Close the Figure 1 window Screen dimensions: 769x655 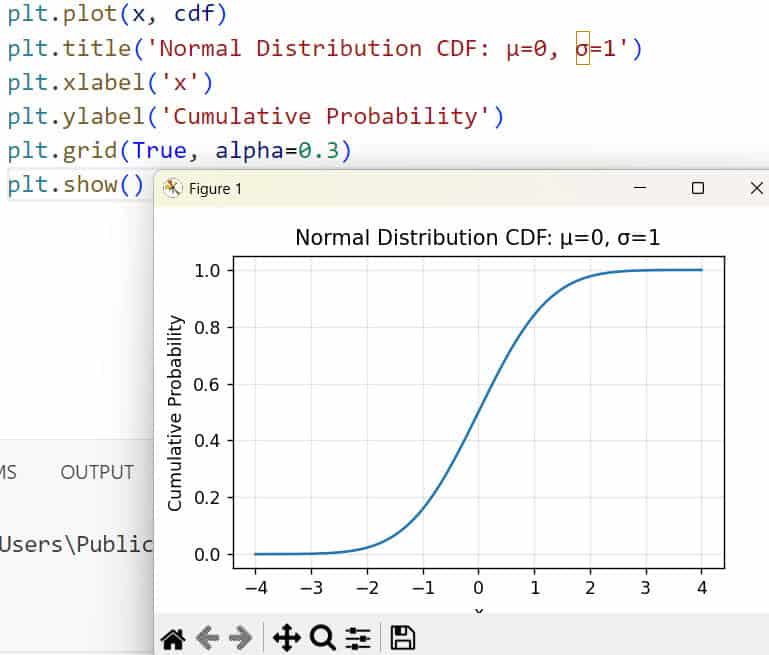pyautogui.click(x=756, y=188)
